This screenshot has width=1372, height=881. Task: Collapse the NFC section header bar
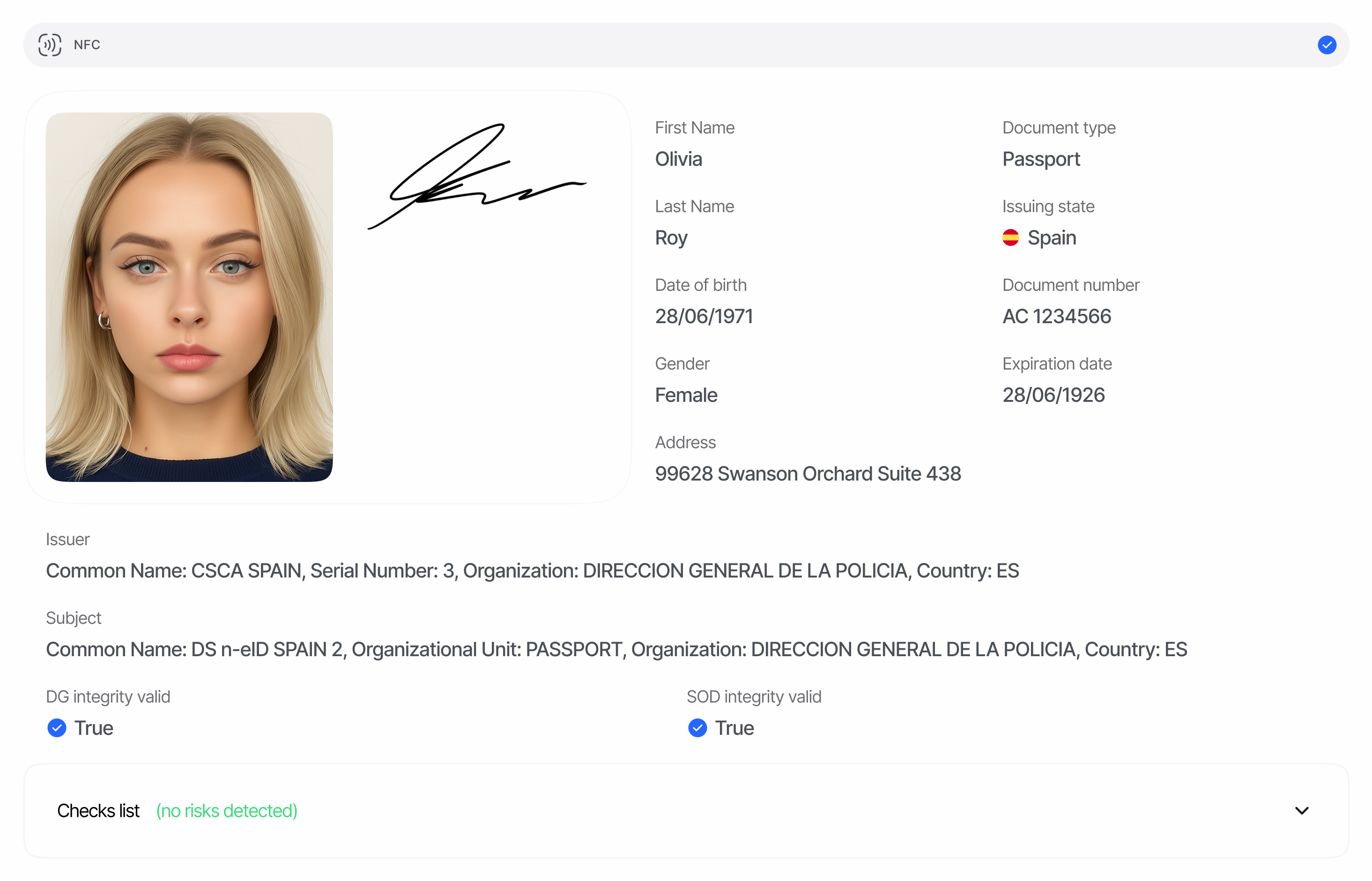[x=686, y=44]
